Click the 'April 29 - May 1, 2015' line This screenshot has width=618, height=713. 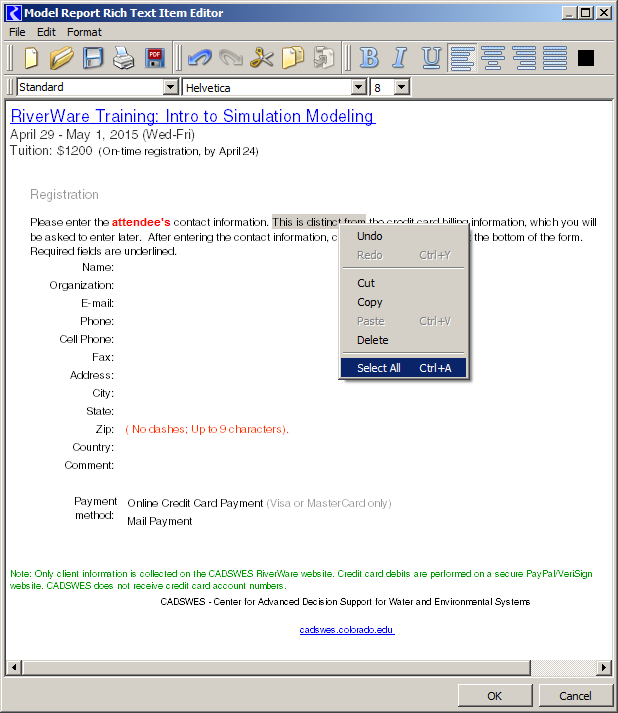[x=102, y=135]
